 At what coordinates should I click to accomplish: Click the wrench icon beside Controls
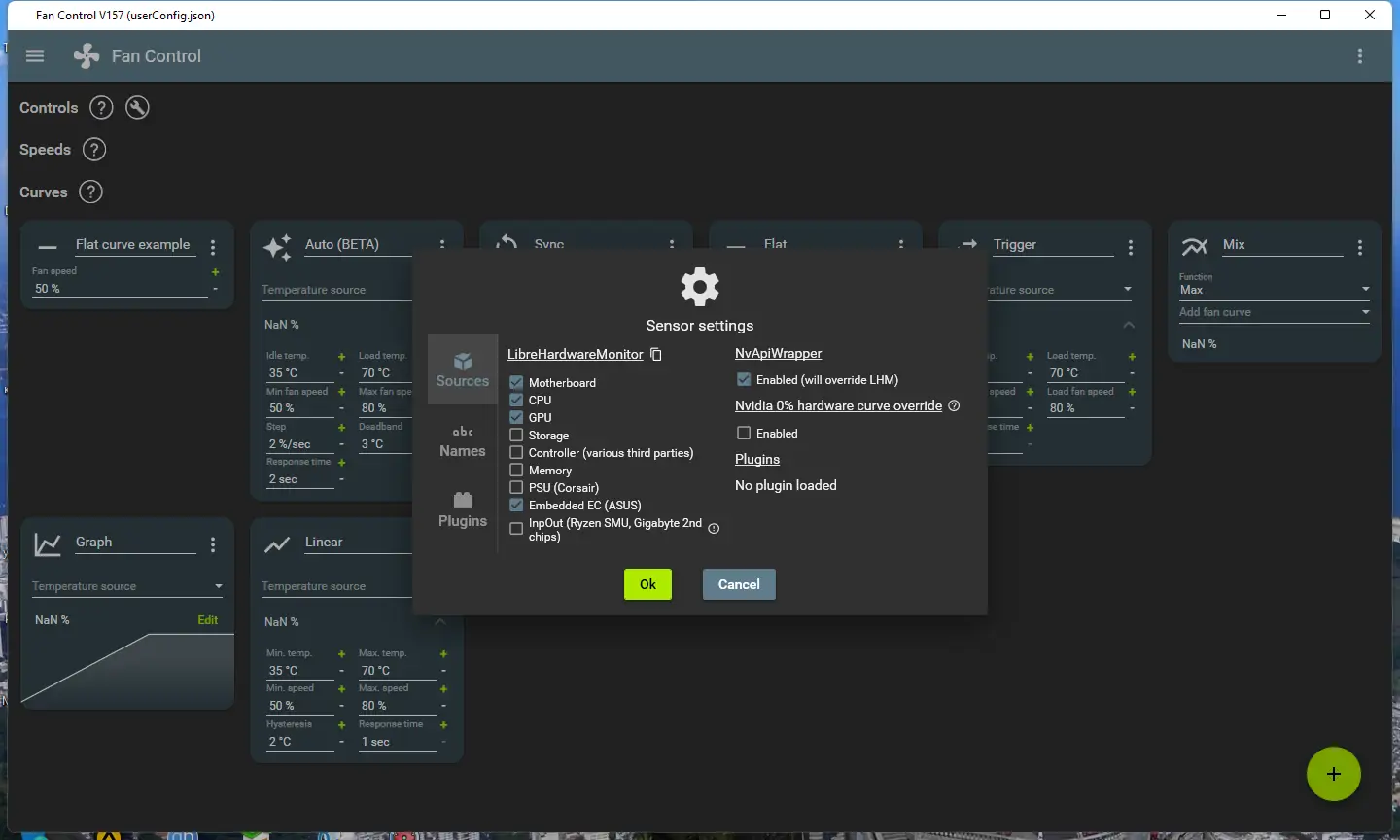coord(138,108)
